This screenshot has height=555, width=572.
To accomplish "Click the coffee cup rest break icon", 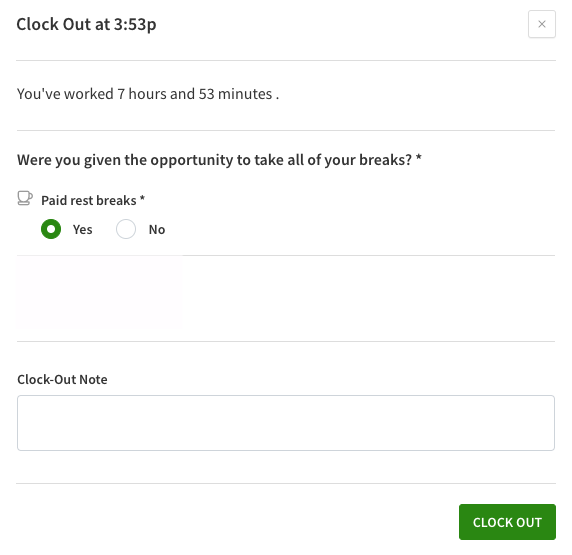I will pyautogui.click(x=25, y=199).
